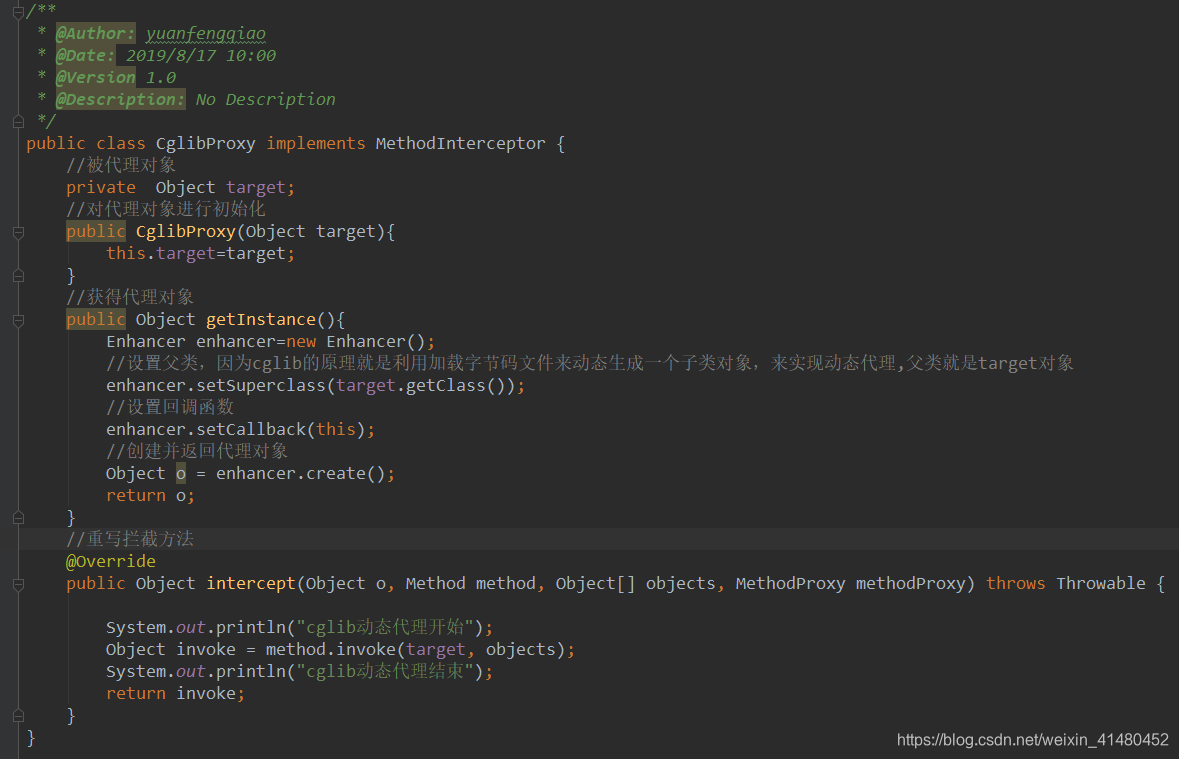Click the long comment starting "//设置父类"
The width and height of the screenshot is (1179, 759).
click(590, 363)
